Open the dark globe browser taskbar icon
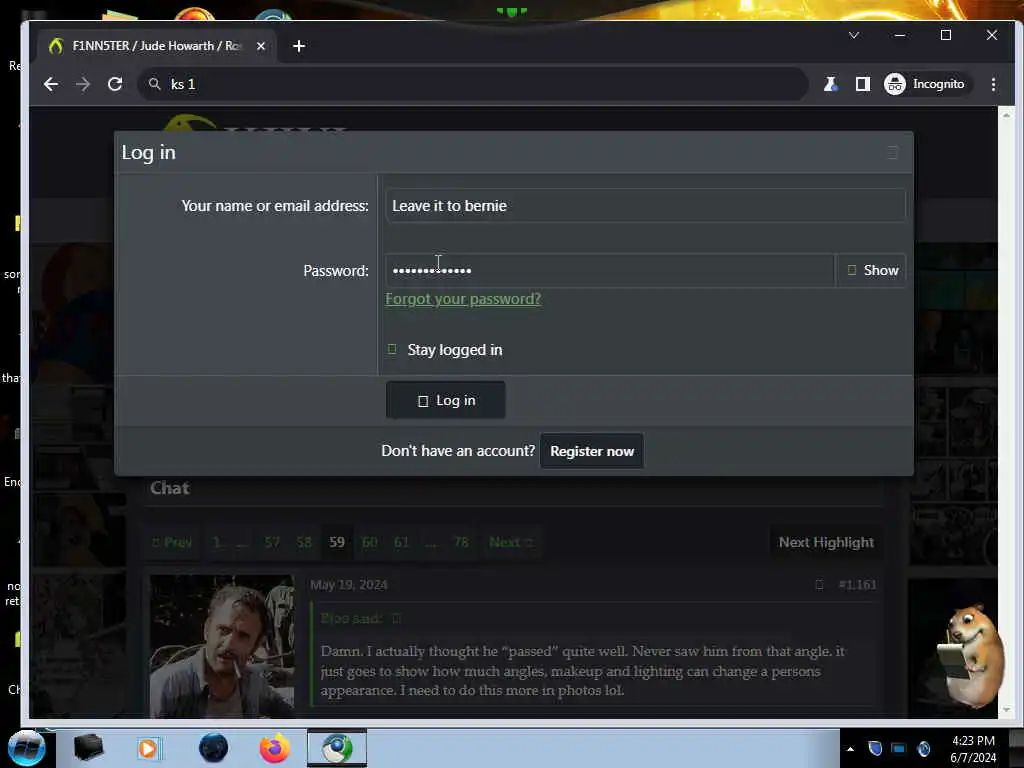Image resolution: width=1024 pixels, height=768 pixels. pyautogui.click(x=214, y=748)
